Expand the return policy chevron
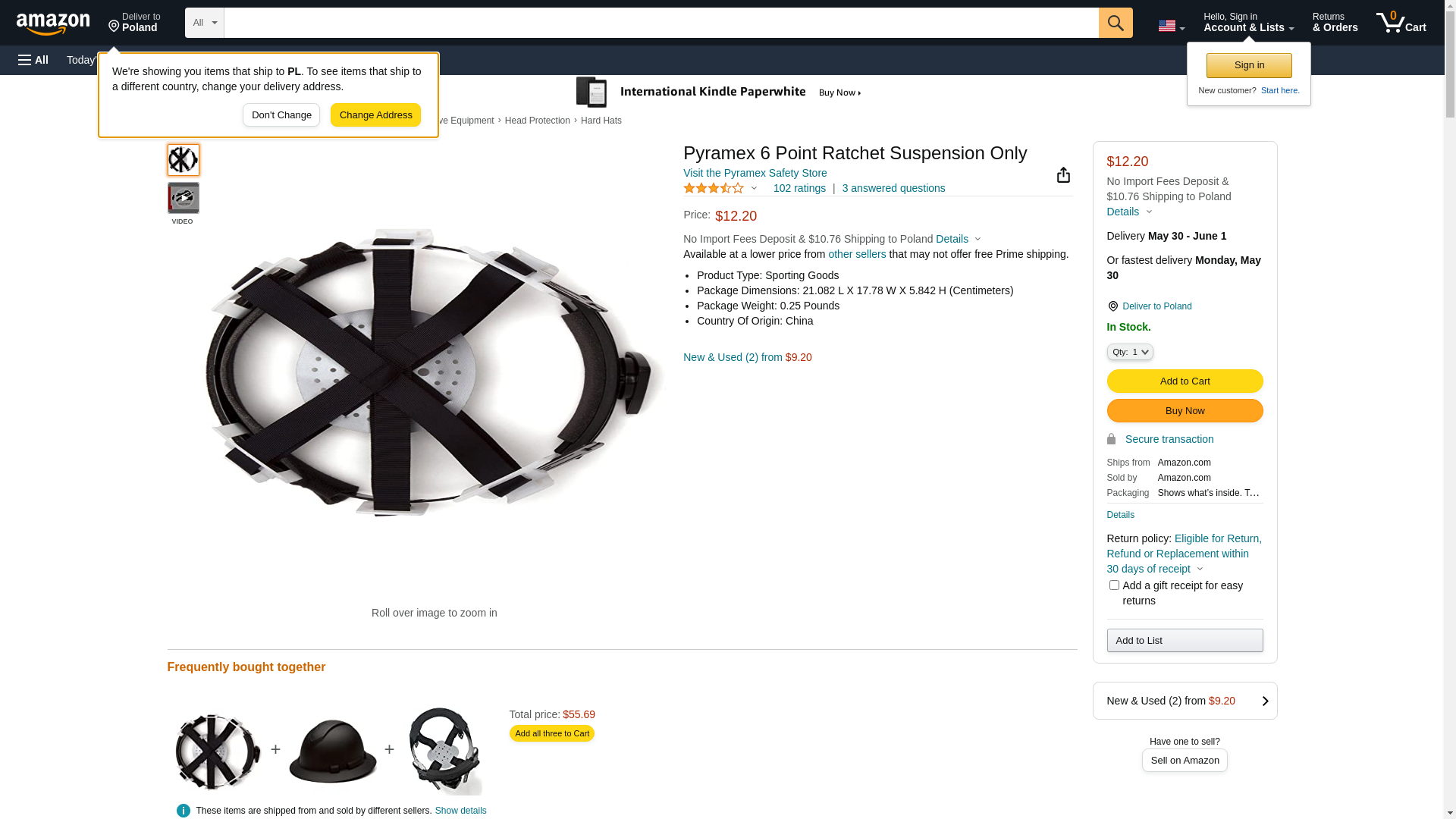 pyautogui.click(x=1200, y=569)
